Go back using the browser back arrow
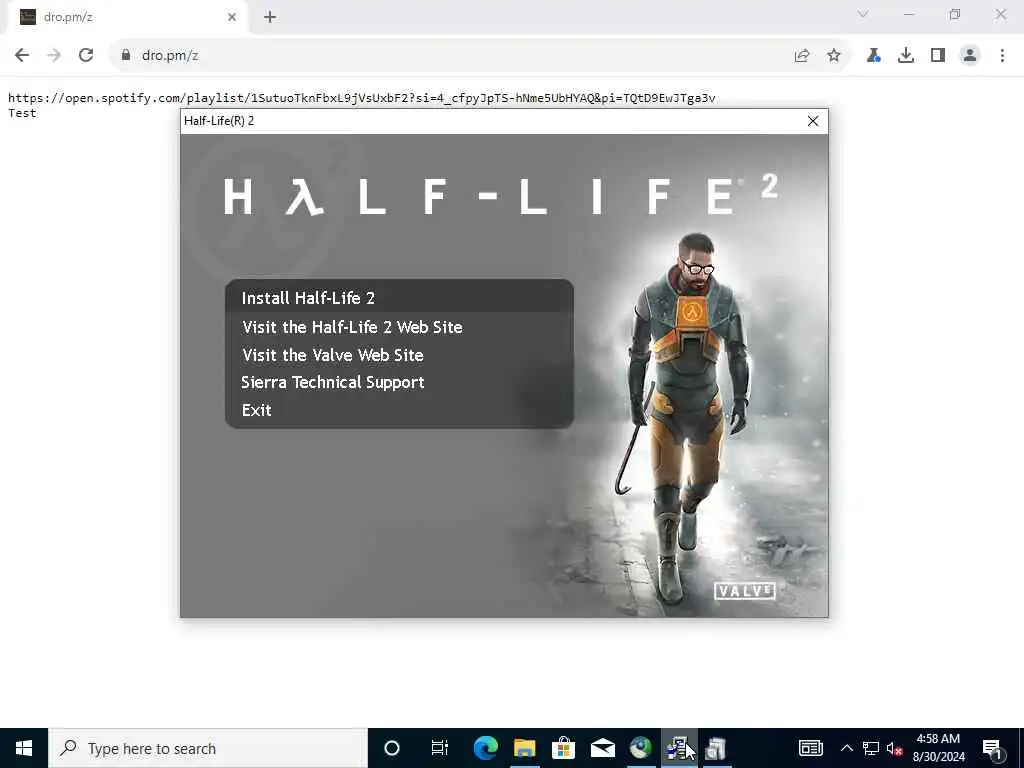This screenshot has height=768, width=1024. [22, 56]
